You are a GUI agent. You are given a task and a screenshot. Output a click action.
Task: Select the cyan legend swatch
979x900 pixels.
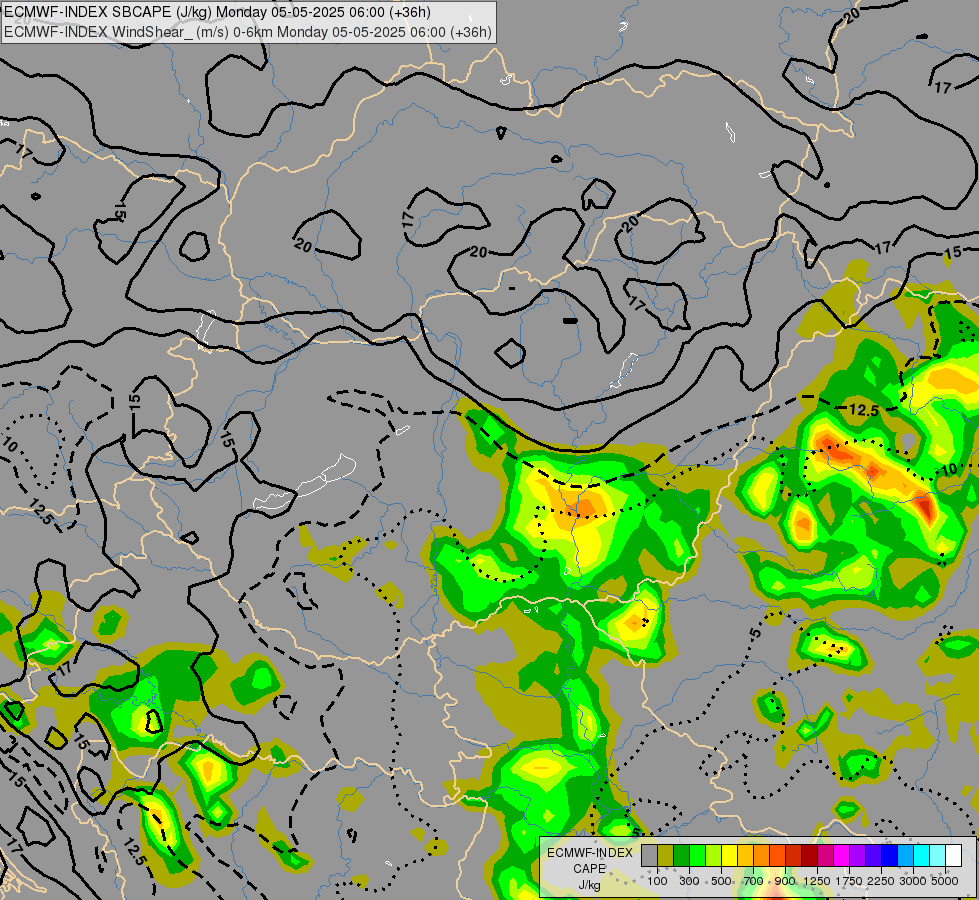click(x=922, y=855)
